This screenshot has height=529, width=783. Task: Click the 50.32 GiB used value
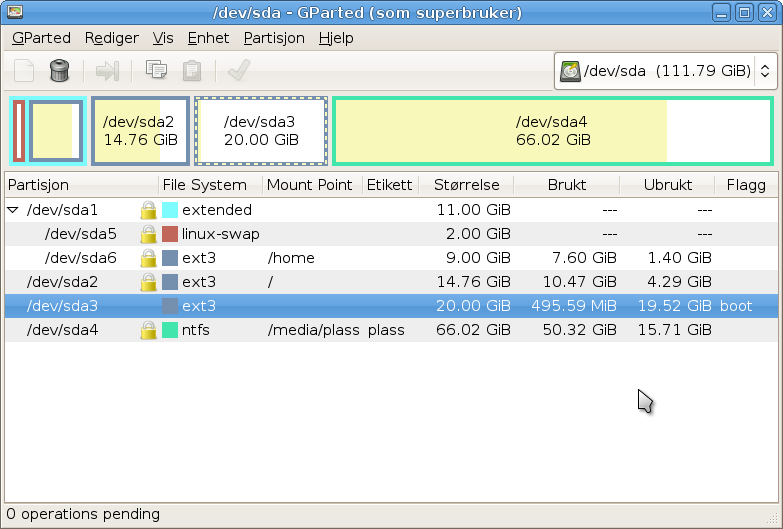coord(580,330)
